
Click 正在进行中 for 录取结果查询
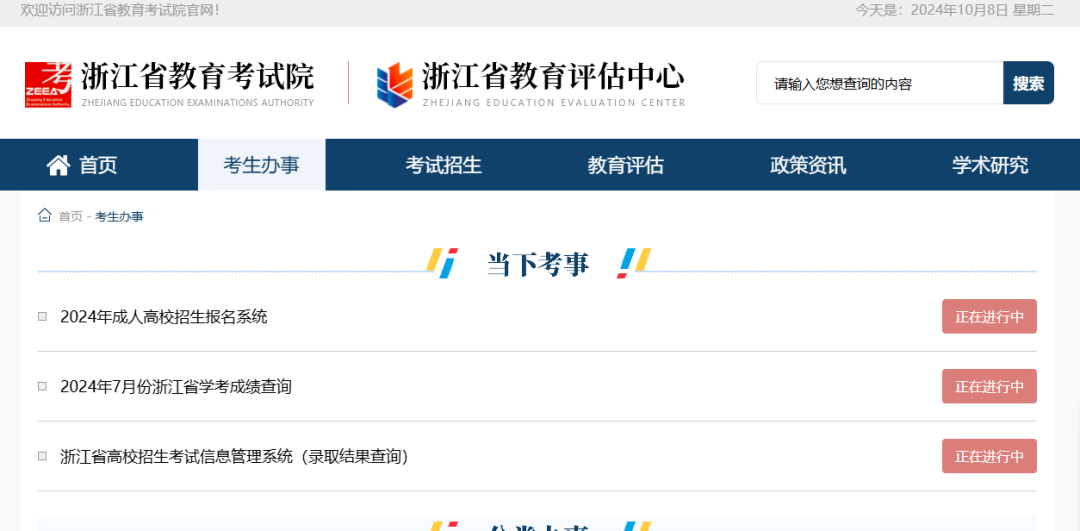coord(989,456)
